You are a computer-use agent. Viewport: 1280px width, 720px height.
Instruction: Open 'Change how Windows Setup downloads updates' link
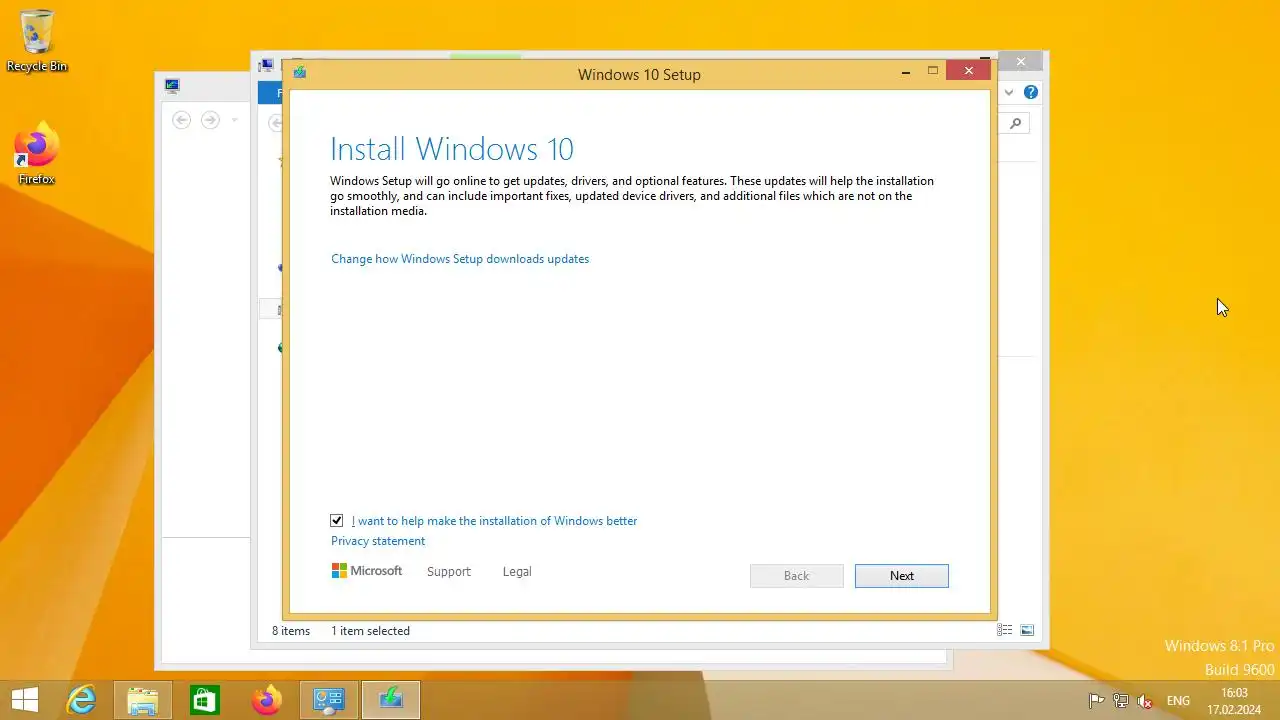(460, 259)
